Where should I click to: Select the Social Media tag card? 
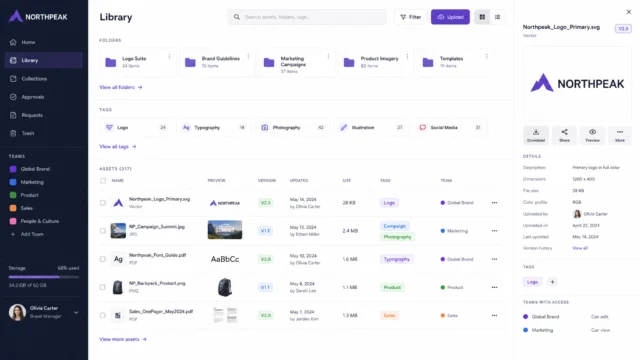(x=451, y=128)
